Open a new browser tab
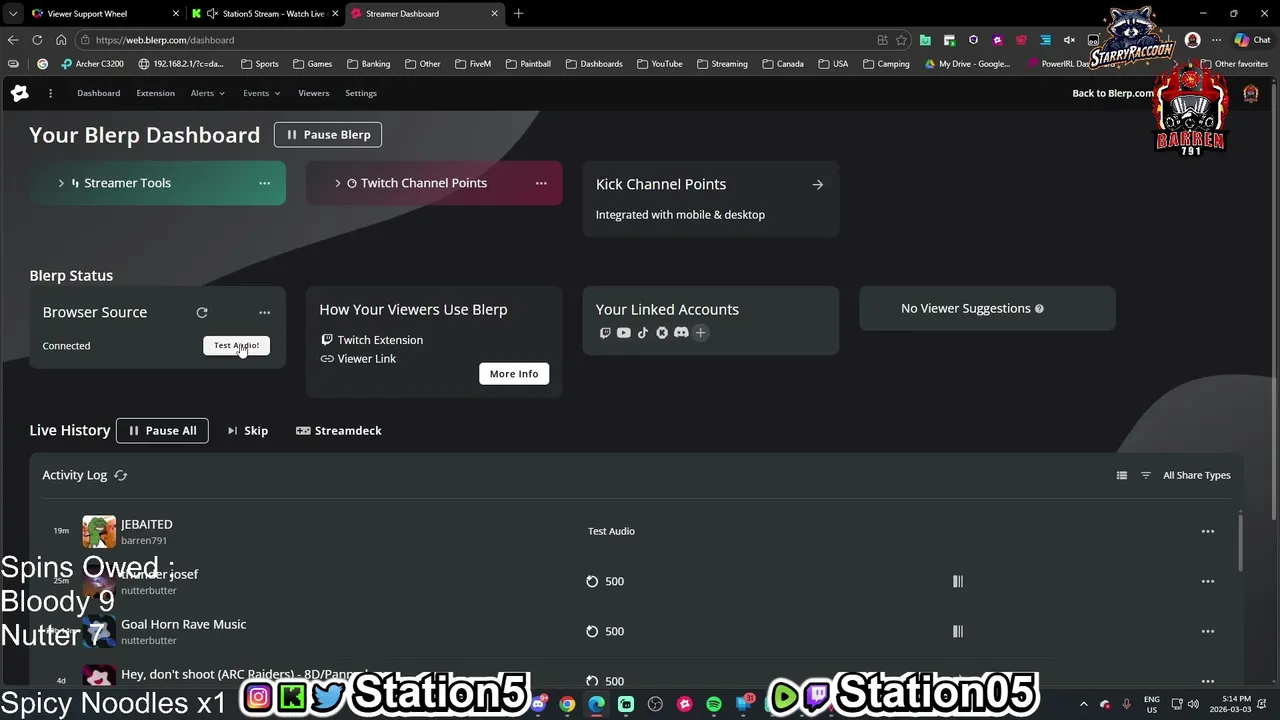This screenshot has width=1280, height=720. 518,14
